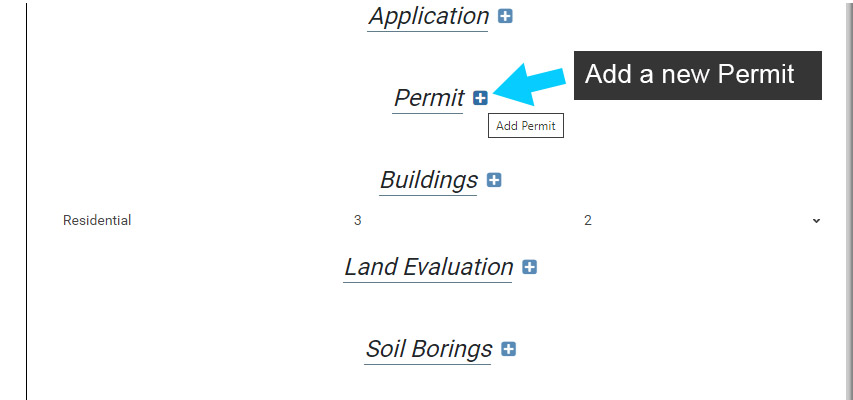The width and height of the screenshot is (853, 400).
Task: Add a Land Evaluation using plus icon
Action: coord(530,267)
